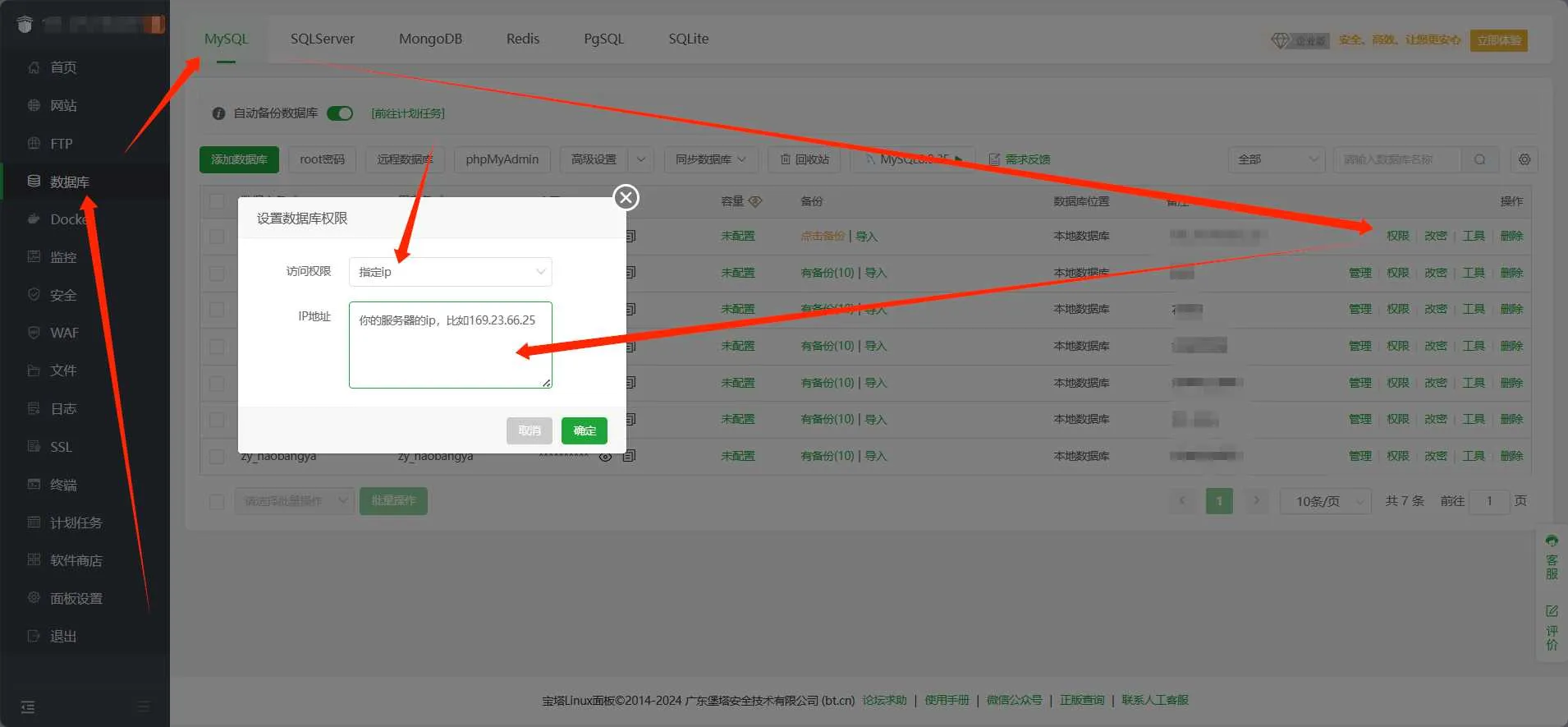
Task: Toggle 自动备份数据库 switch
Action: pyautogui.click(x=340, y=113)
